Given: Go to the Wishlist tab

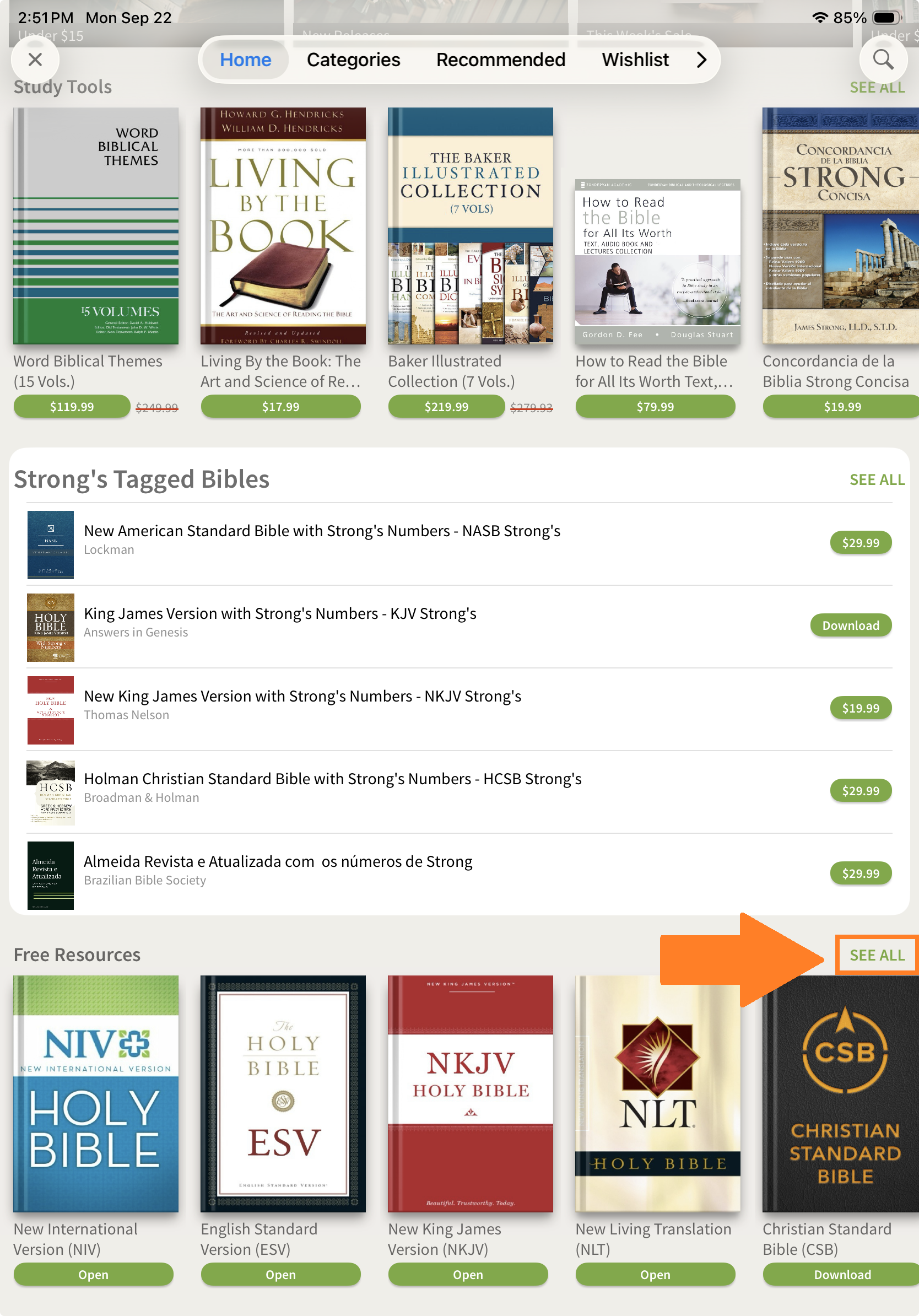Looking at the screenshot, I should pyautogui.click(x=635, y=60).
